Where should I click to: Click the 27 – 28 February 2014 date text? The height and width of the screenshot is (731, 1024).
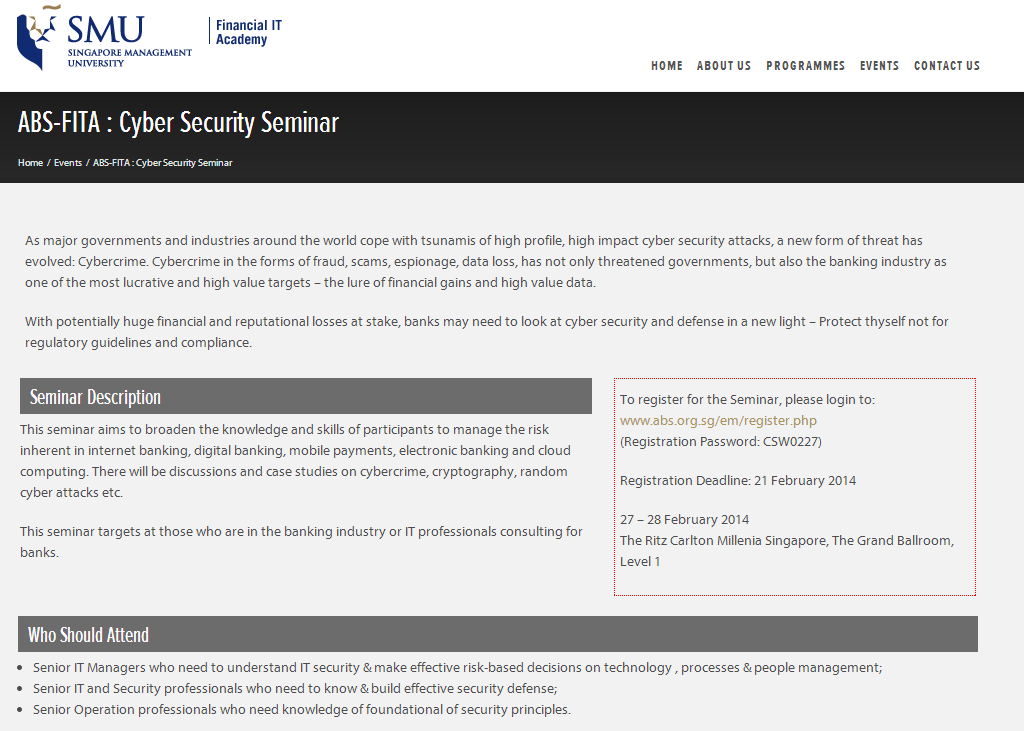pyautogui.click(x=684, y=520)
